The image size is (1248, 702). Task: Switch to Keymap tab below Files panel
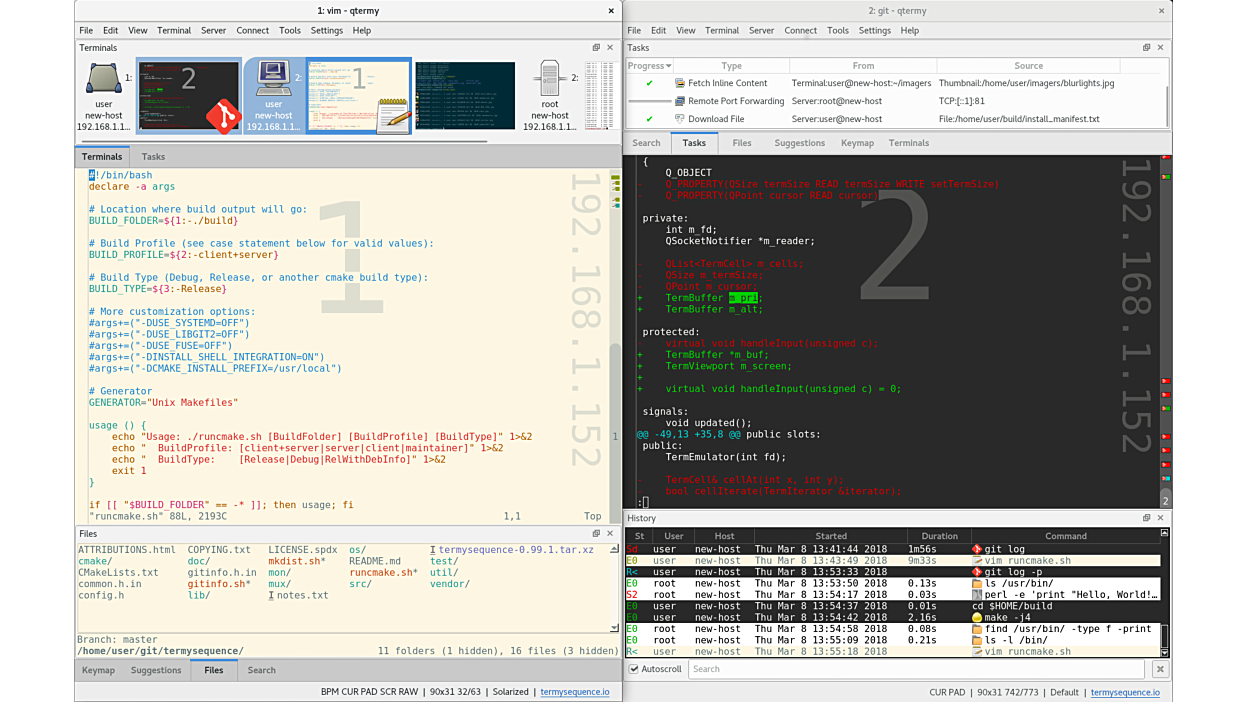98,670
